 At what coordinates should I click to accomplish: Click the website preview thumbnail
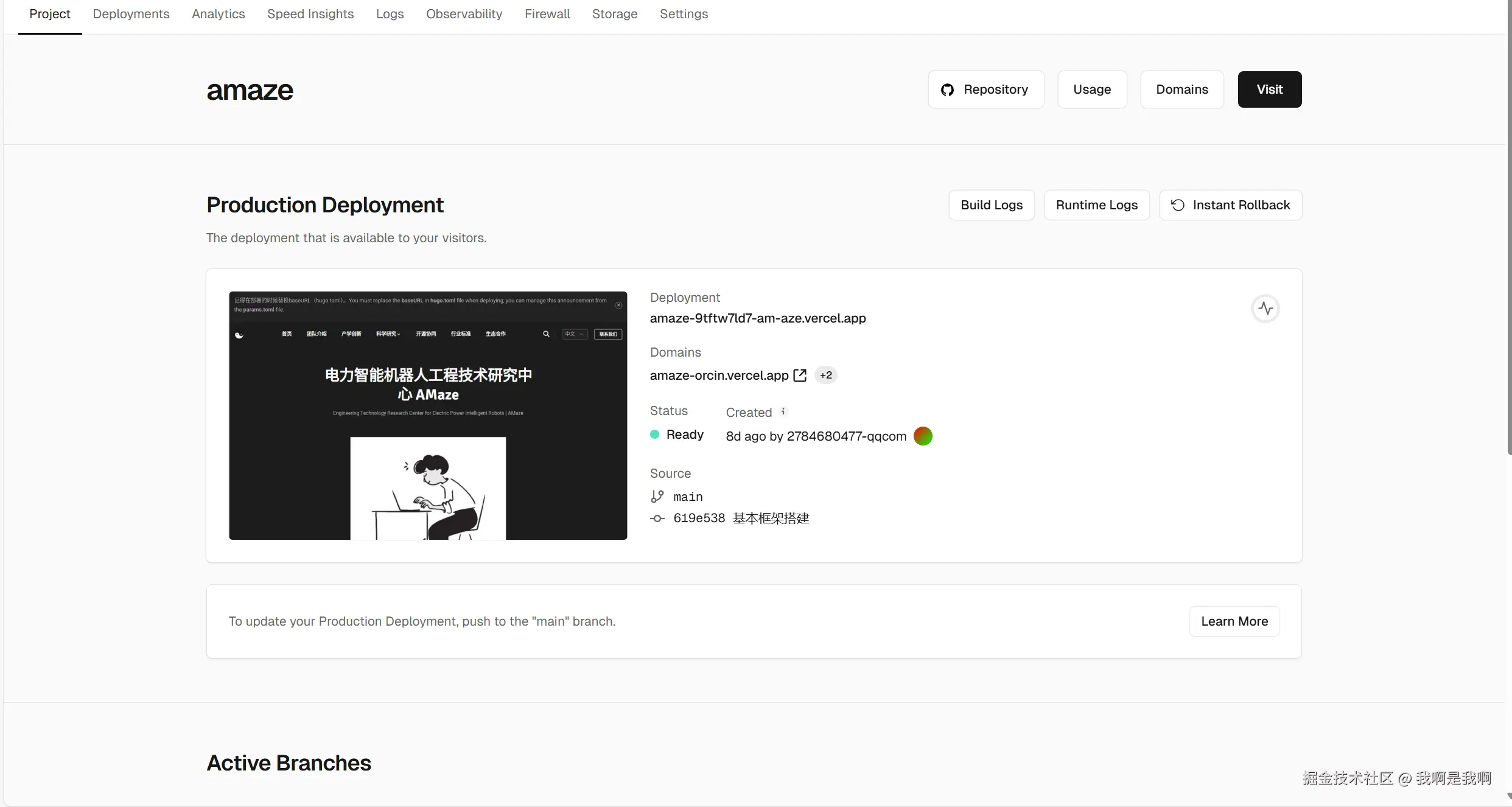[x=428, y=416]
